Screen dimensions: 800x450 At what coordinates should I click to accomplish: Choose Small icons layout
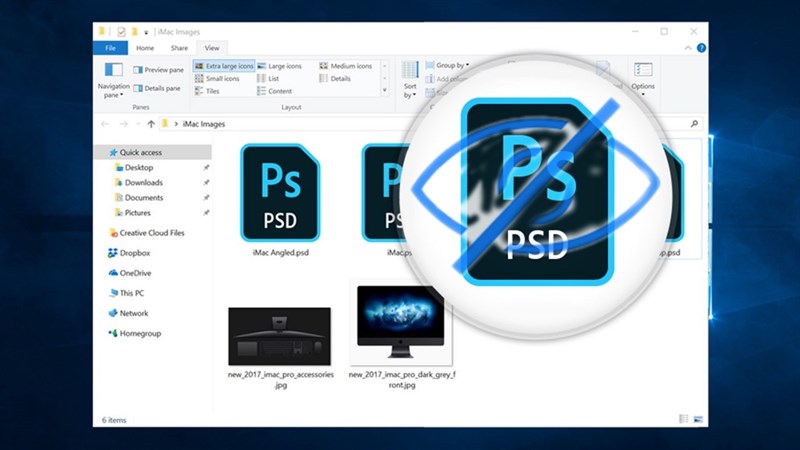pos(217,79)
